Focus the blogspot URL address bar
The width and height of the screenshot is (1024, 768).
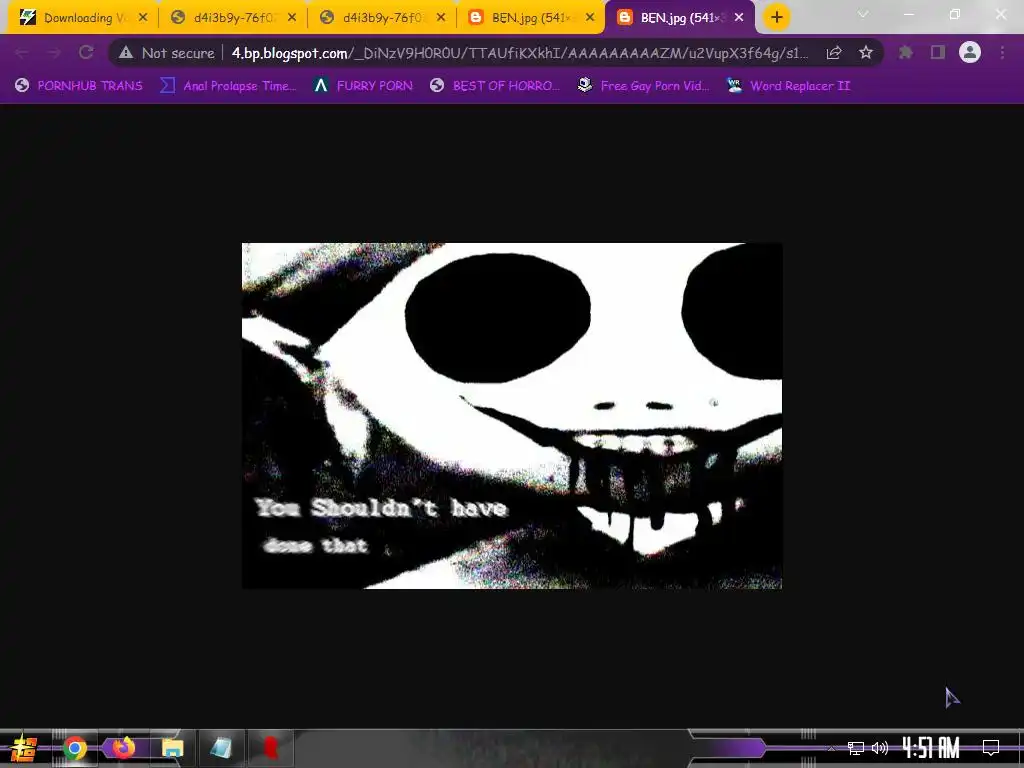[x=520, y=53]
